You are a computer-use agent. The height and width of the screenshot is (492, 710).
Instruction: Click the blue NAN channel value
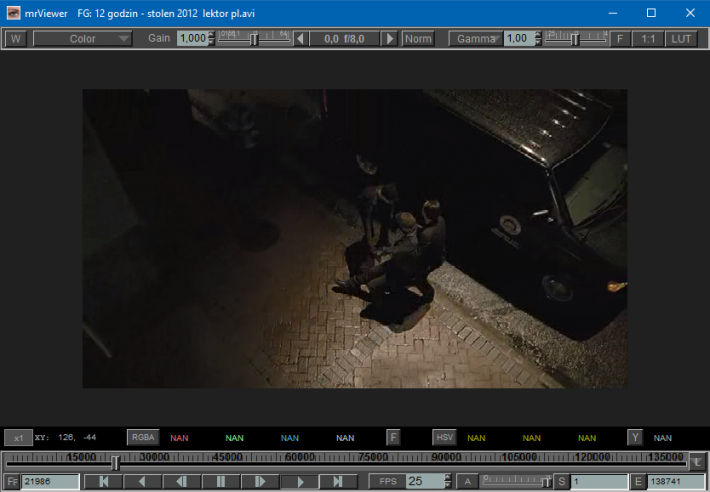[290, 438]
